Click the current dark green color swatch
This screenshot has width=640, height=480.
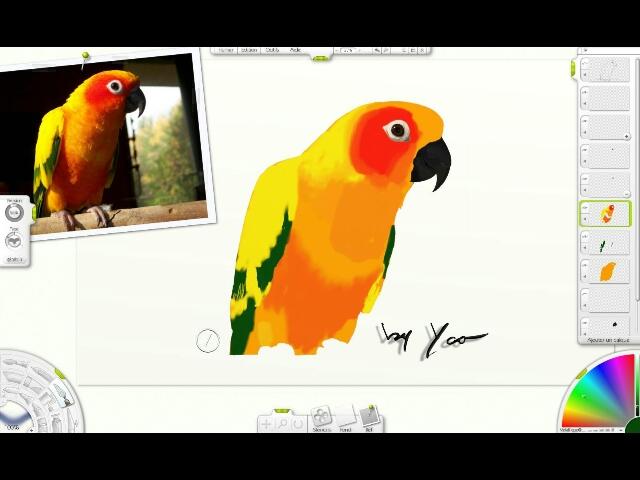(x=633, y=426)
